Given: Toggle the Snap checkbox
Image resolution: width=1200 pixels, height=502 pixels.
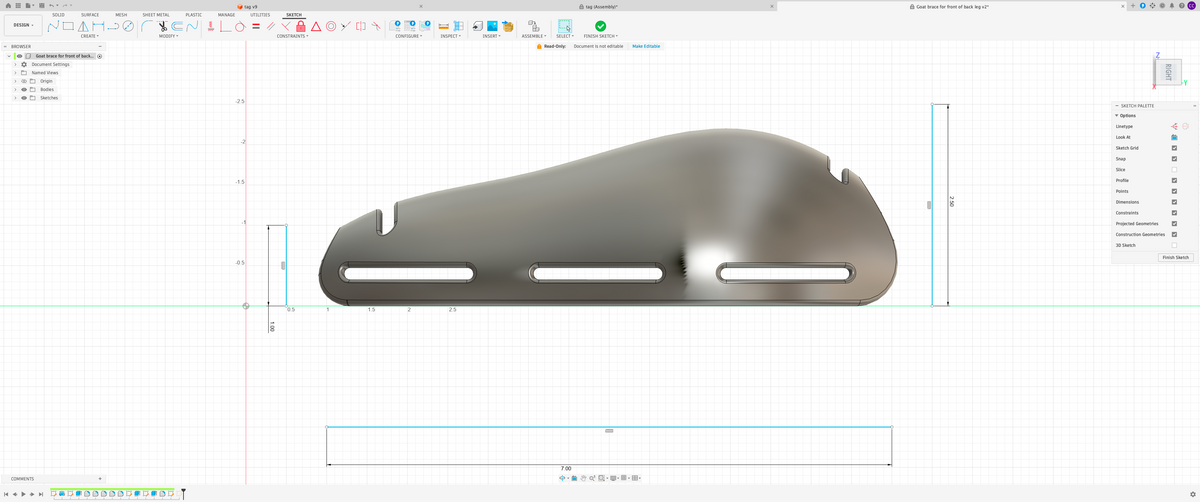Looking at the screenshot, I should (x=1174, y=159).
